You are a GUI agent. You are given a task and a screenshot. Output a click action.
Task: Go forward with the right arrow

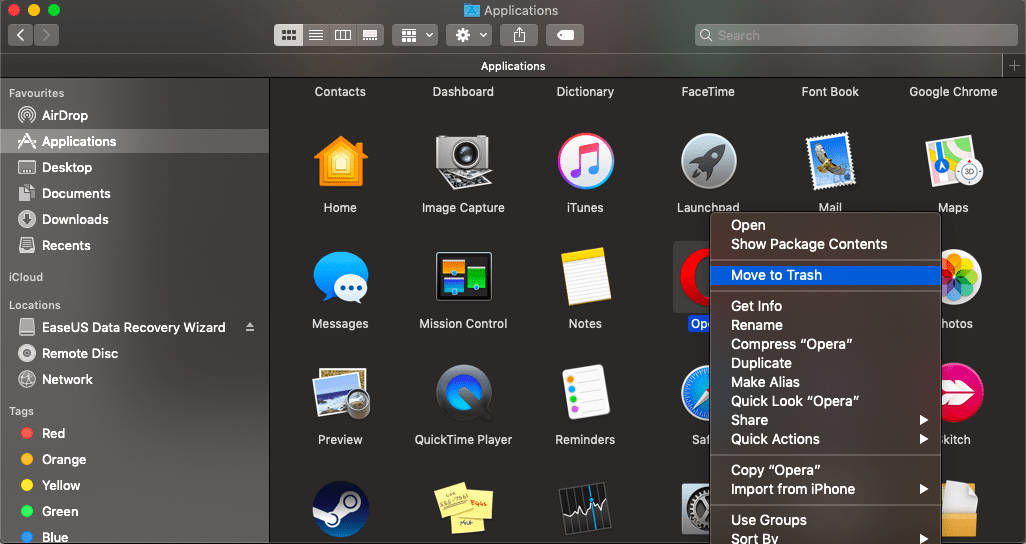coord(46,35)
